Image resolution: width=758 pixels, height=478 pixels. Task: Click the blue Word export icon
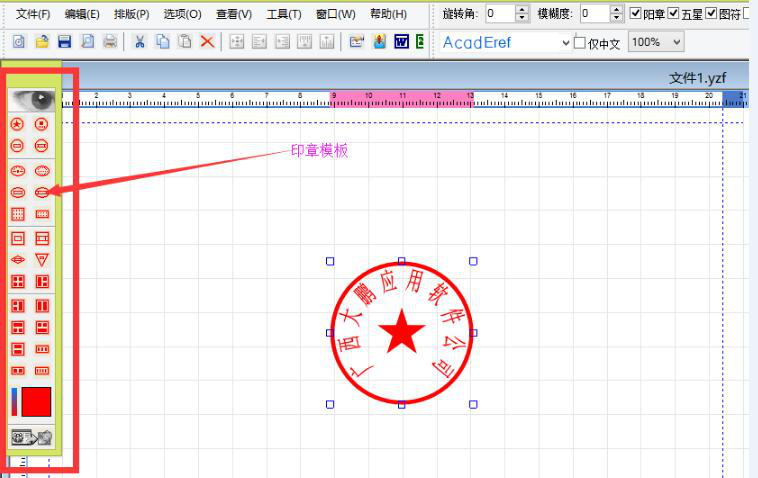click(401, 42)
